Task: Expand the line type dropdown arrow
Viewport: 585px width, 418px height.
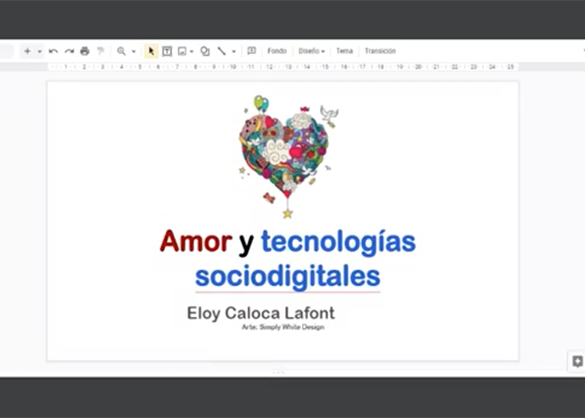Action: click(234, 51)
